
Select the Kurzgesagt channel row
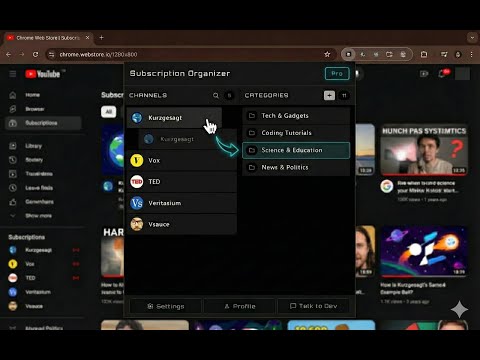174,118
